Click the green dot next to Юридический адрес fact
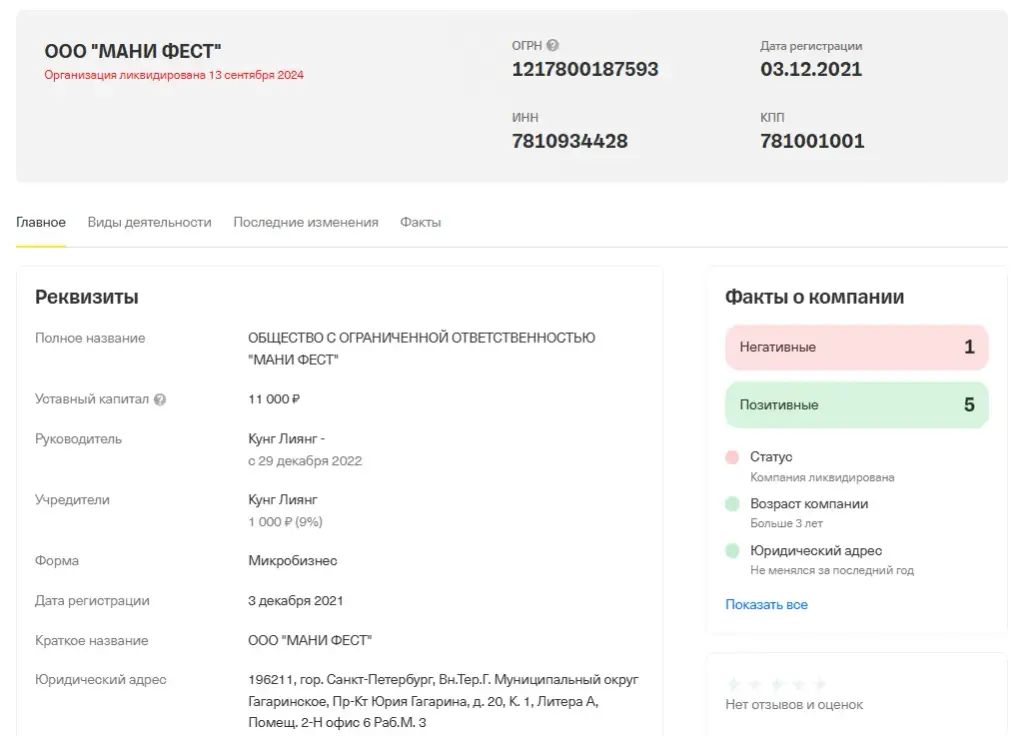 [732, 551]
